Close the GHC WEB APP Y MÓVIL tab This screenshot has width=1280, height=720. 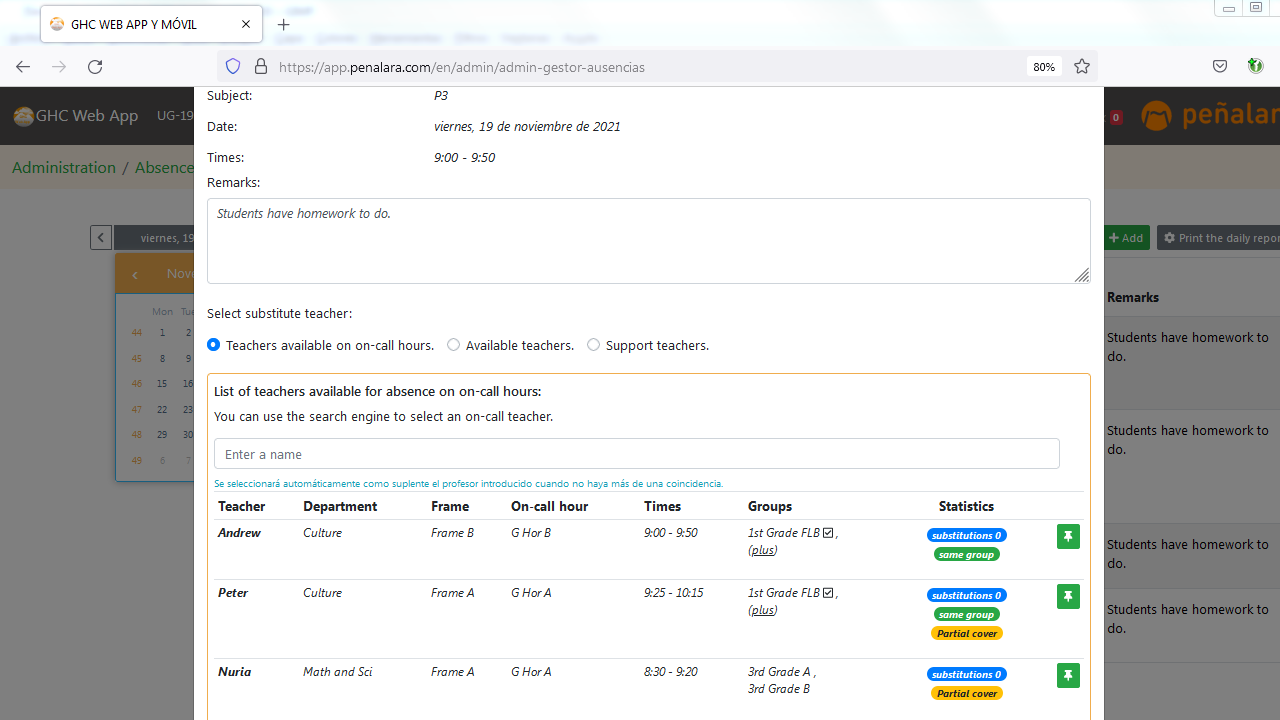[x=246, y=24]
